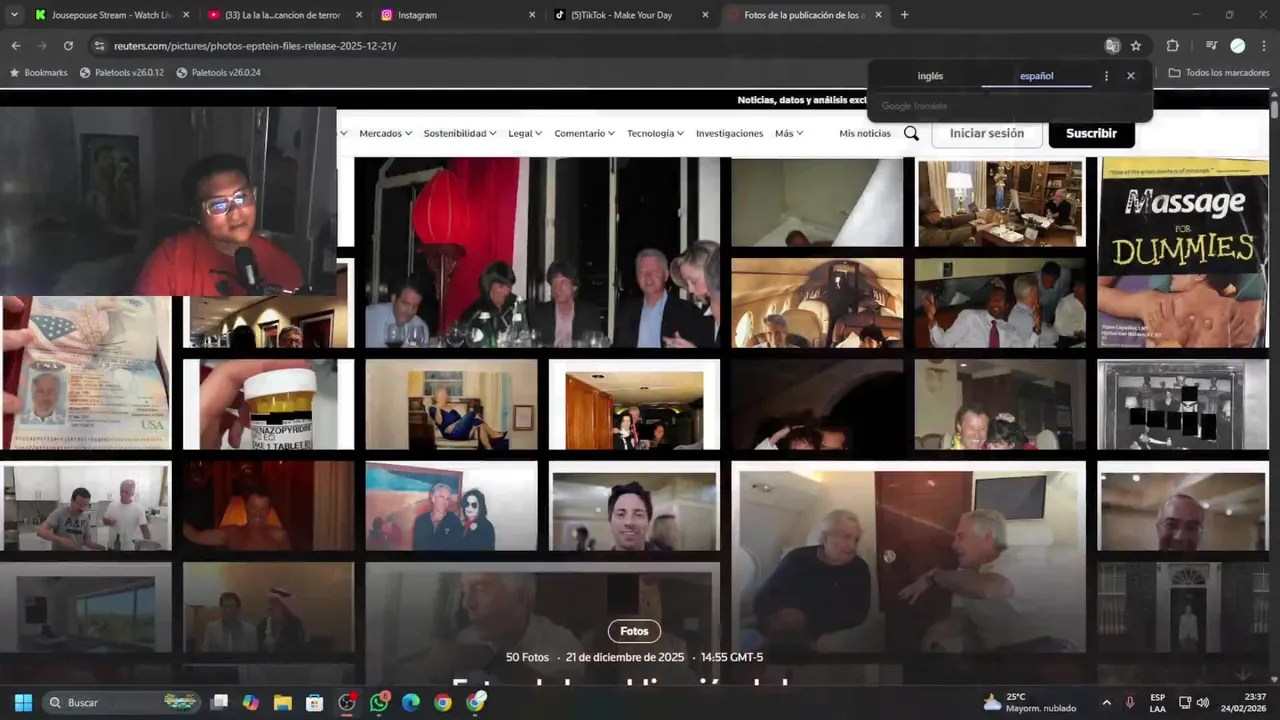Close the TikTok tab
The image size is (1280, 720).
click(x=705, y=15)
